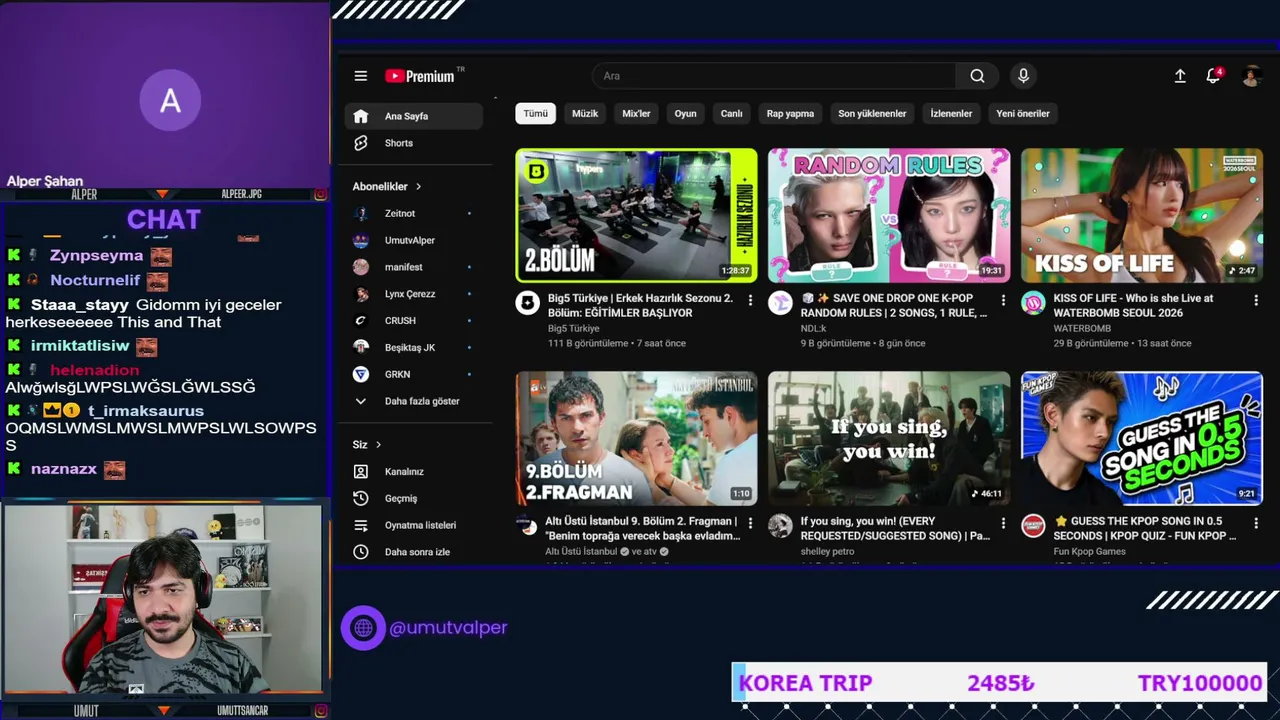The height and width of the screenshot is (720, 1280).
Task: Open Big5 Türkiye 2.Bölüm video thumbnail
Action: [636, 215]
